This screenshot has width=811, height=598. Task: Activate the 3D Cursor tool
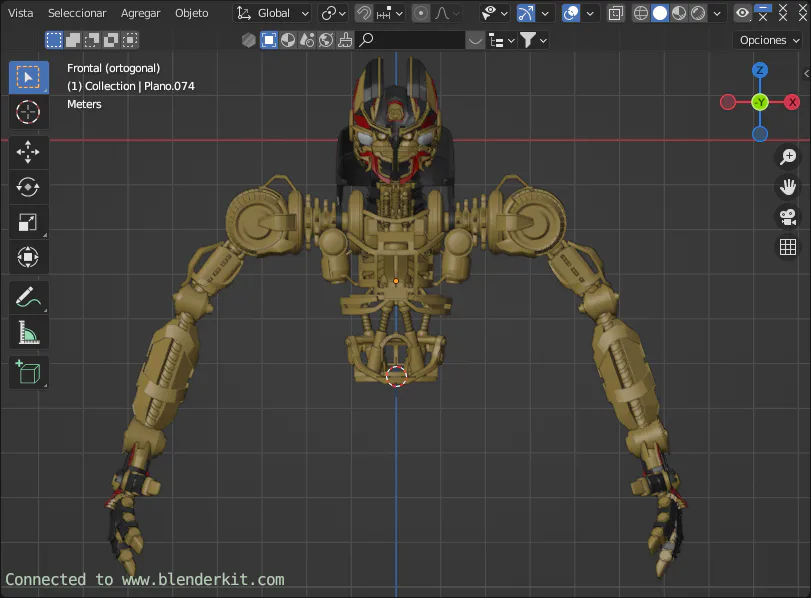click(x=28, y=112)
